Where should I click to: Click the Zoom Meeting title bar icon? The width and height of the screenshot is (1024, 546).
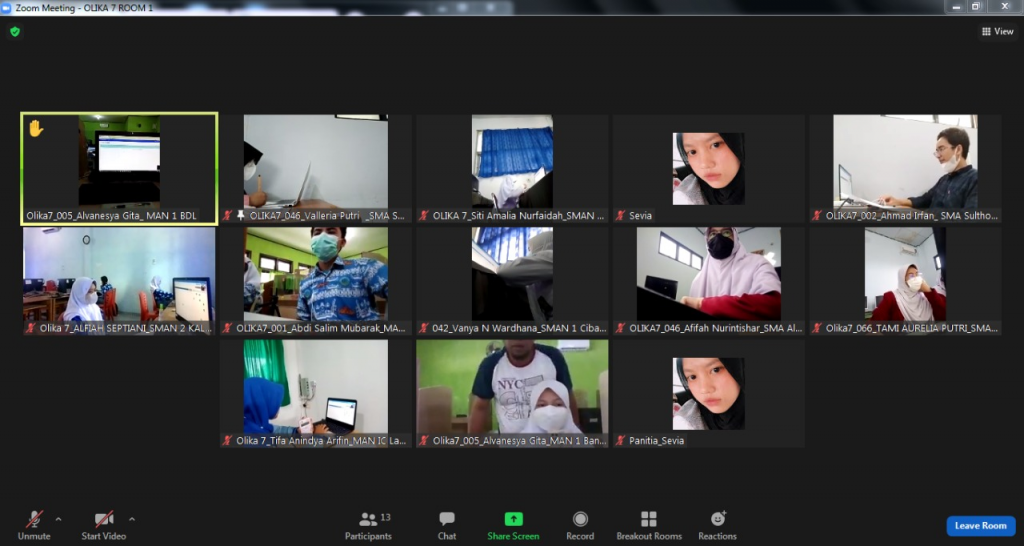[8, 7]
